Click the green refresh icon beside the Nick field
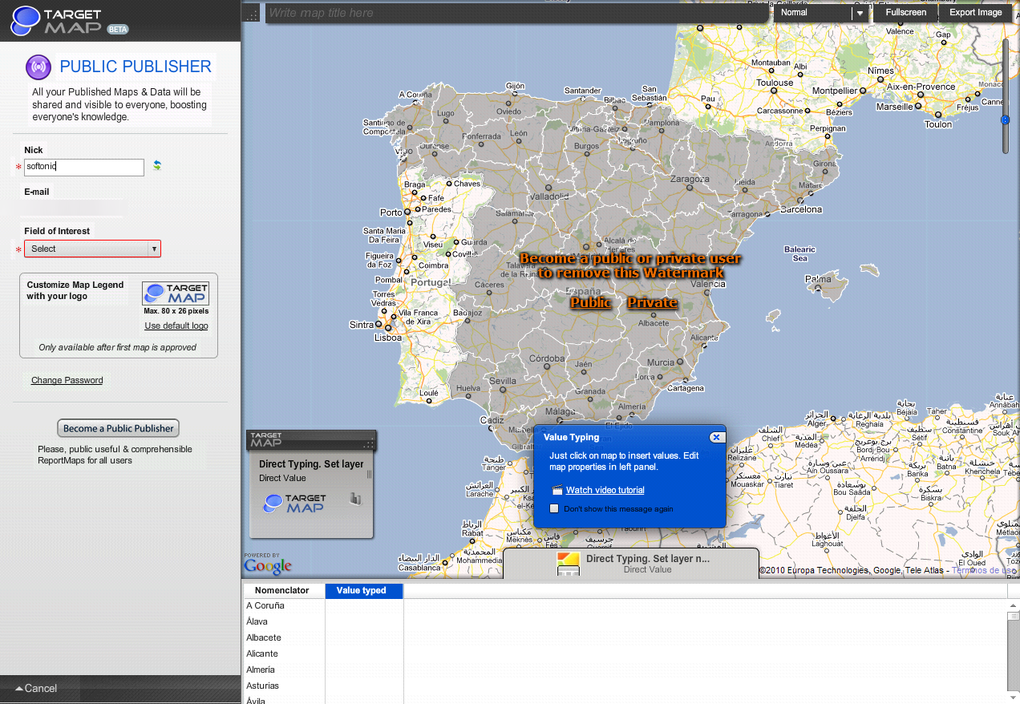1020x704 pixels. 157,167
